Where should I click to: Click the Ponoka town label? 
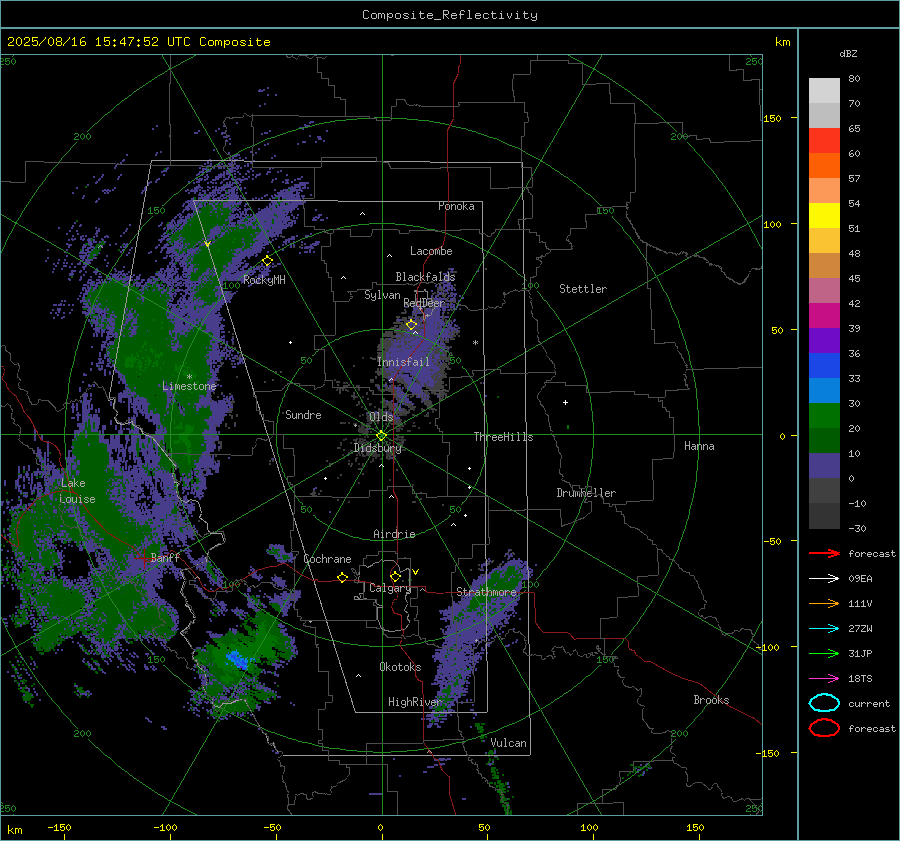(456, 206)
